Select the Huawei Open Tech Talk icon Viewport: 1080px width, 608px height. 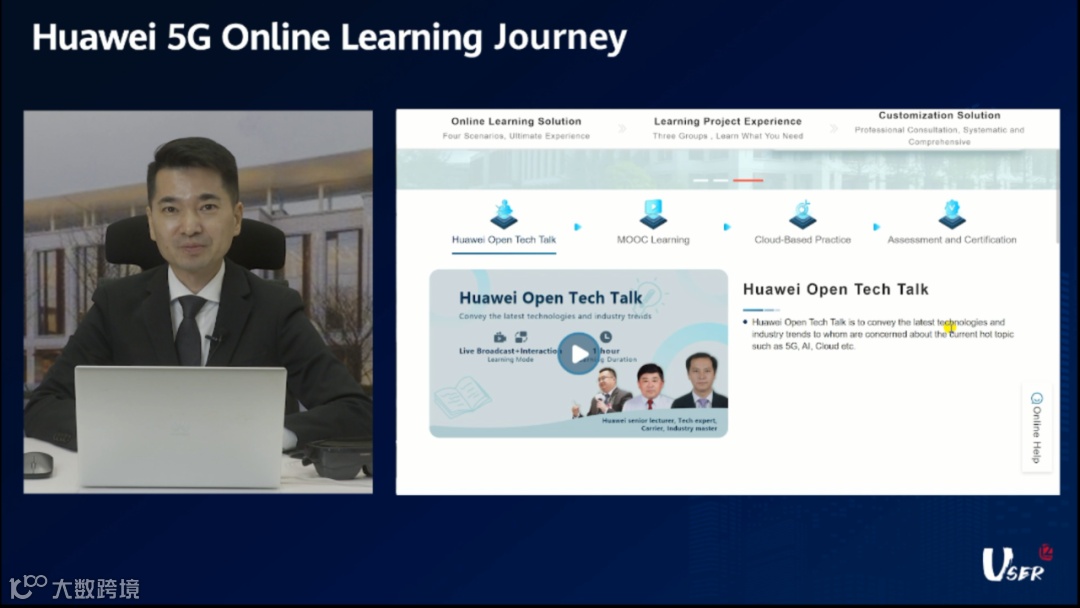coord(503,214)
